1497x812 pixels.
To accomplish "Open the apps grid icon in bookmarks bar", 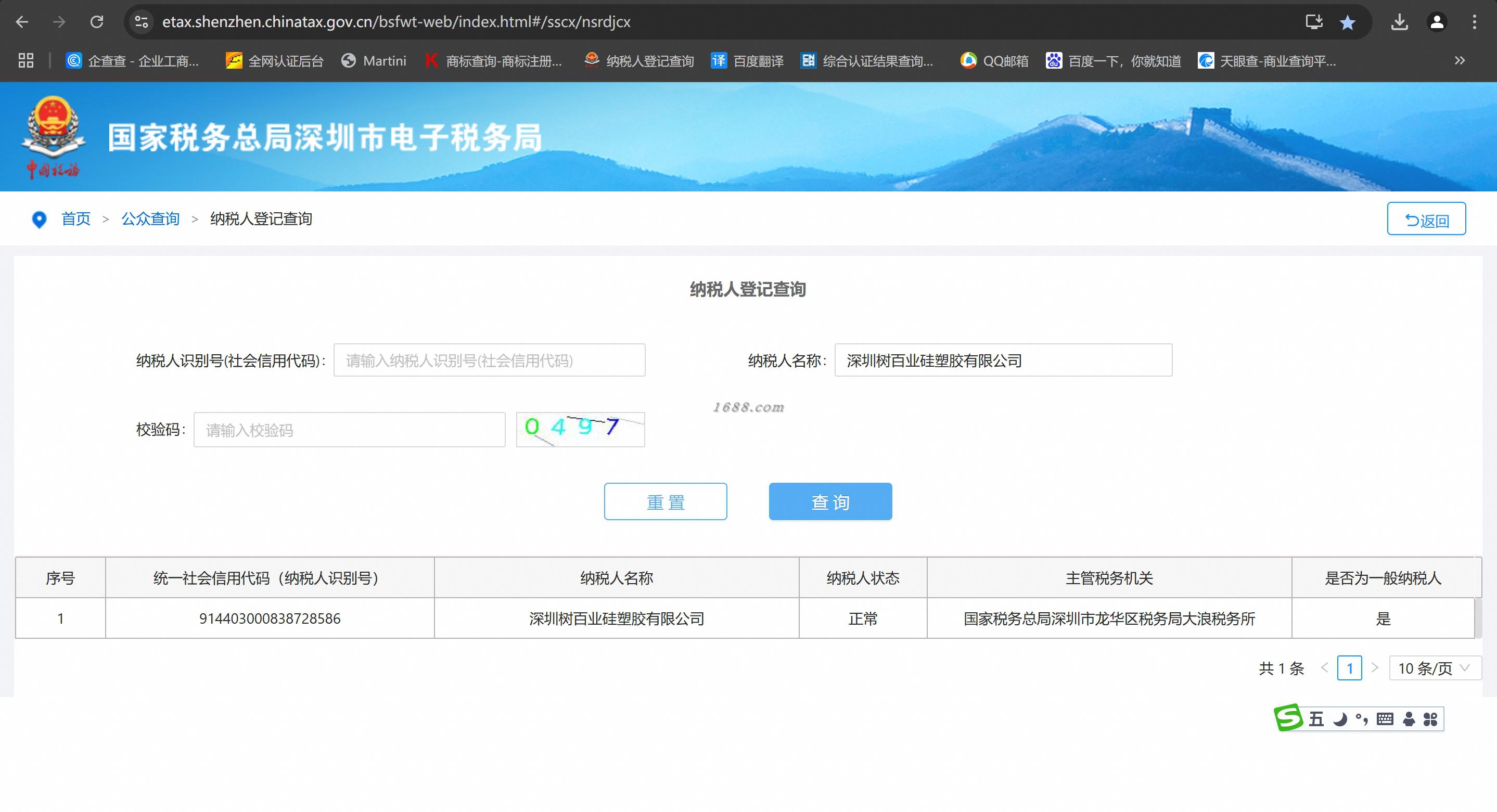I will (25, 60).
